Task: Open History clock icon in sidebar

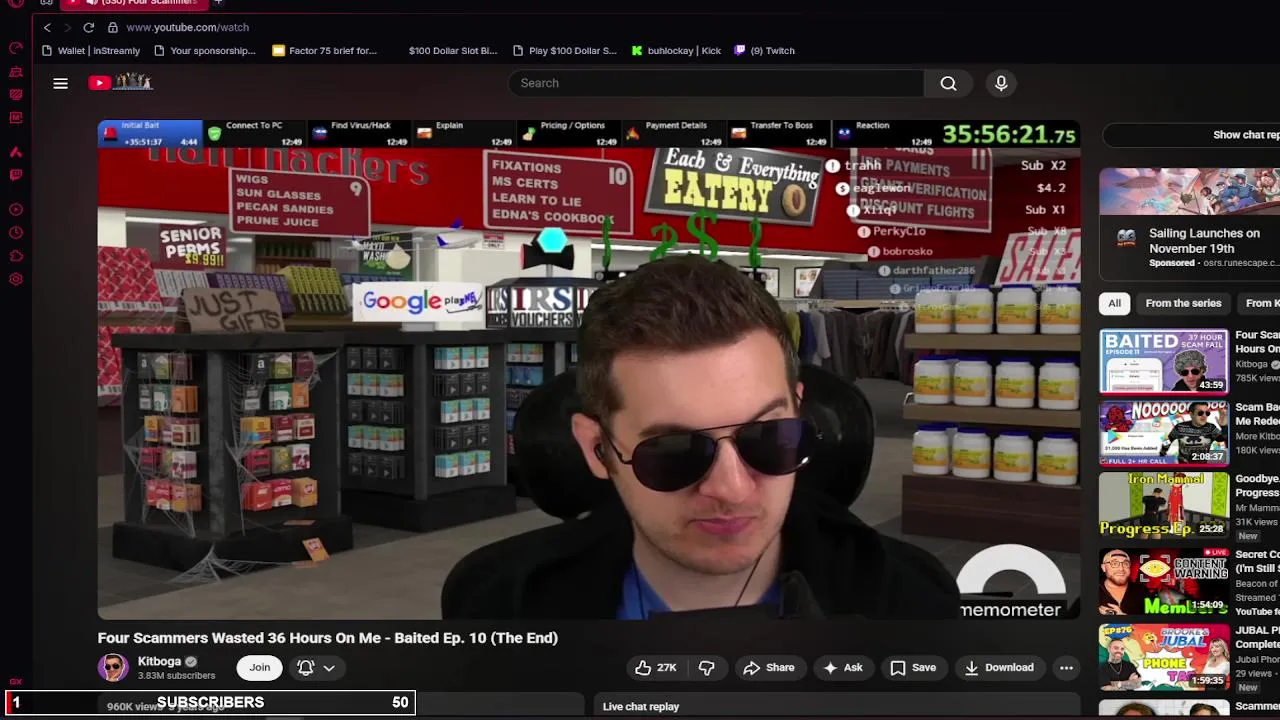Action: point(16,233)
